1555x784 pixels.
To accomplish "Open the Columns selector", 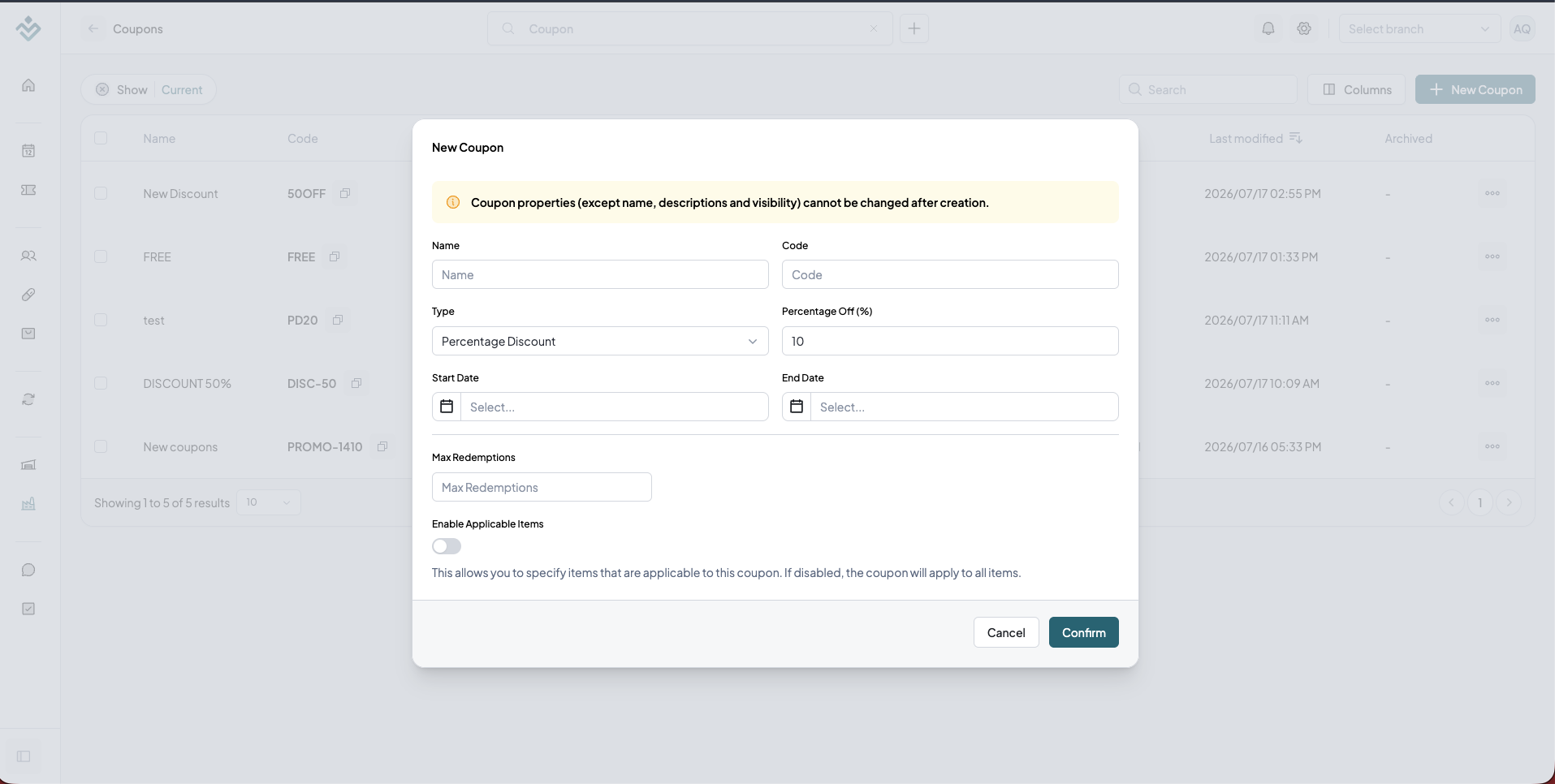I will click(x=1357, y=89).
